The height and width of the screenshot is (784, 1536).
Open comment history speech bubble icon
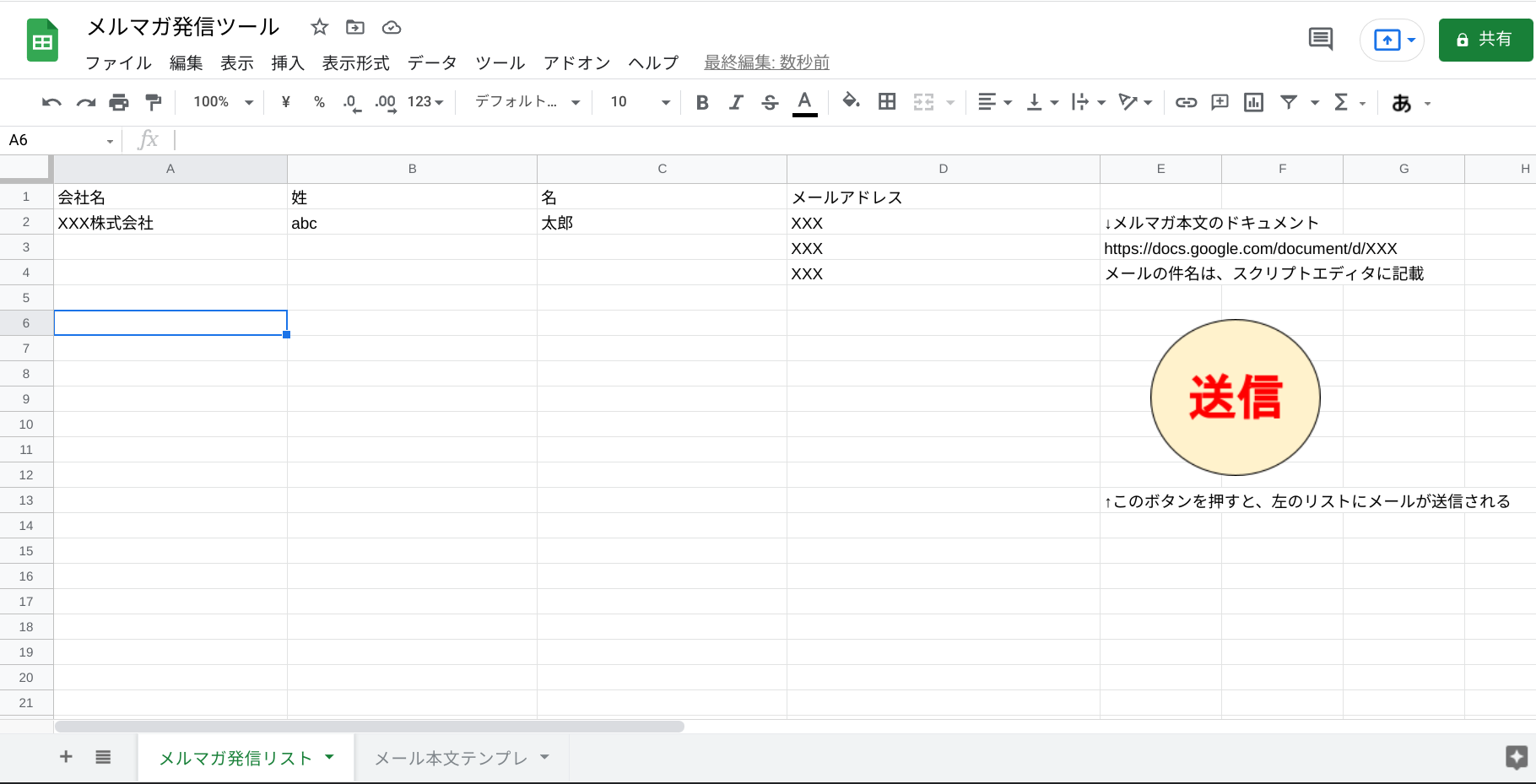(1320, 39)
